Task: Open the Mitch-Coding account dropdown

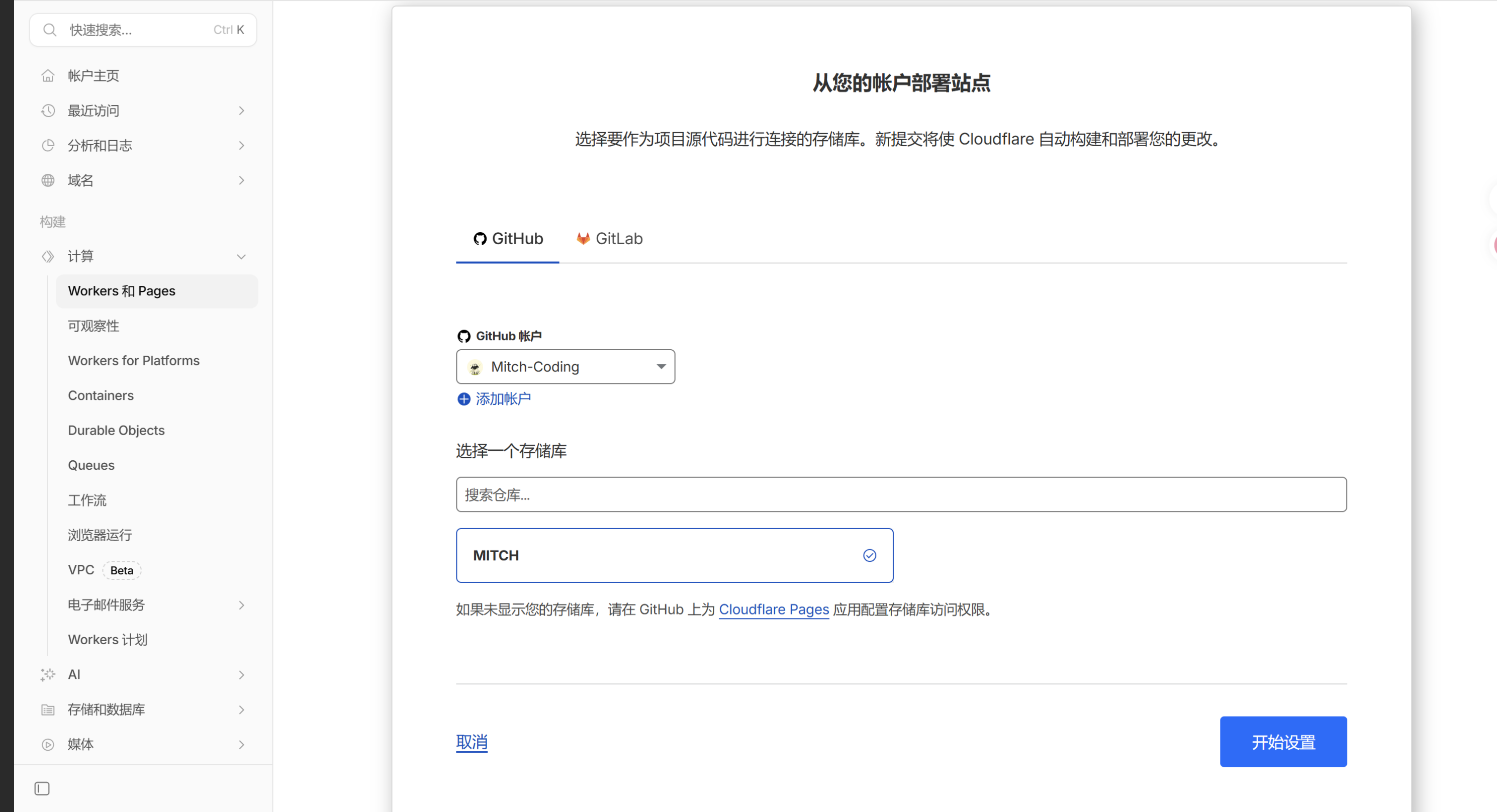Action: coord(566,366)
